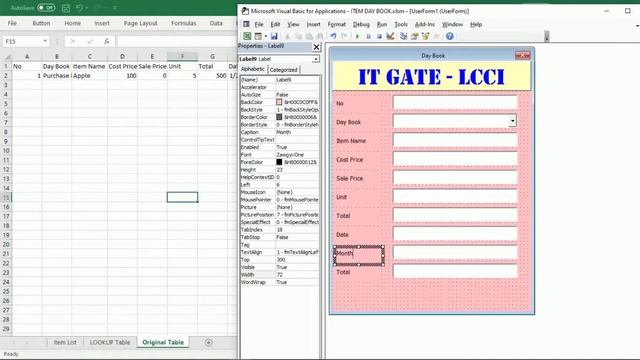Image resolution: width=640 pixels, height=360 pixels.
Task: Select the Month label on the form
Action: pos(359,256)
